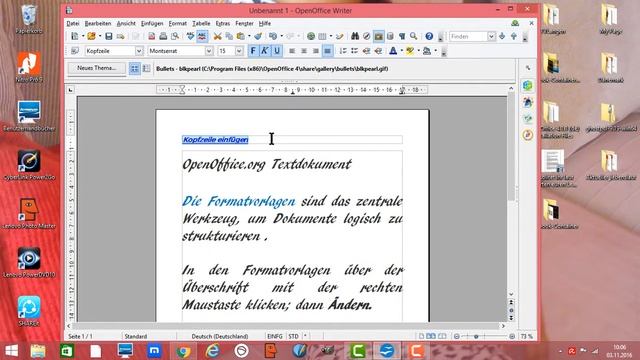Toggle the Gallery toolbar icon

(378, 37)
